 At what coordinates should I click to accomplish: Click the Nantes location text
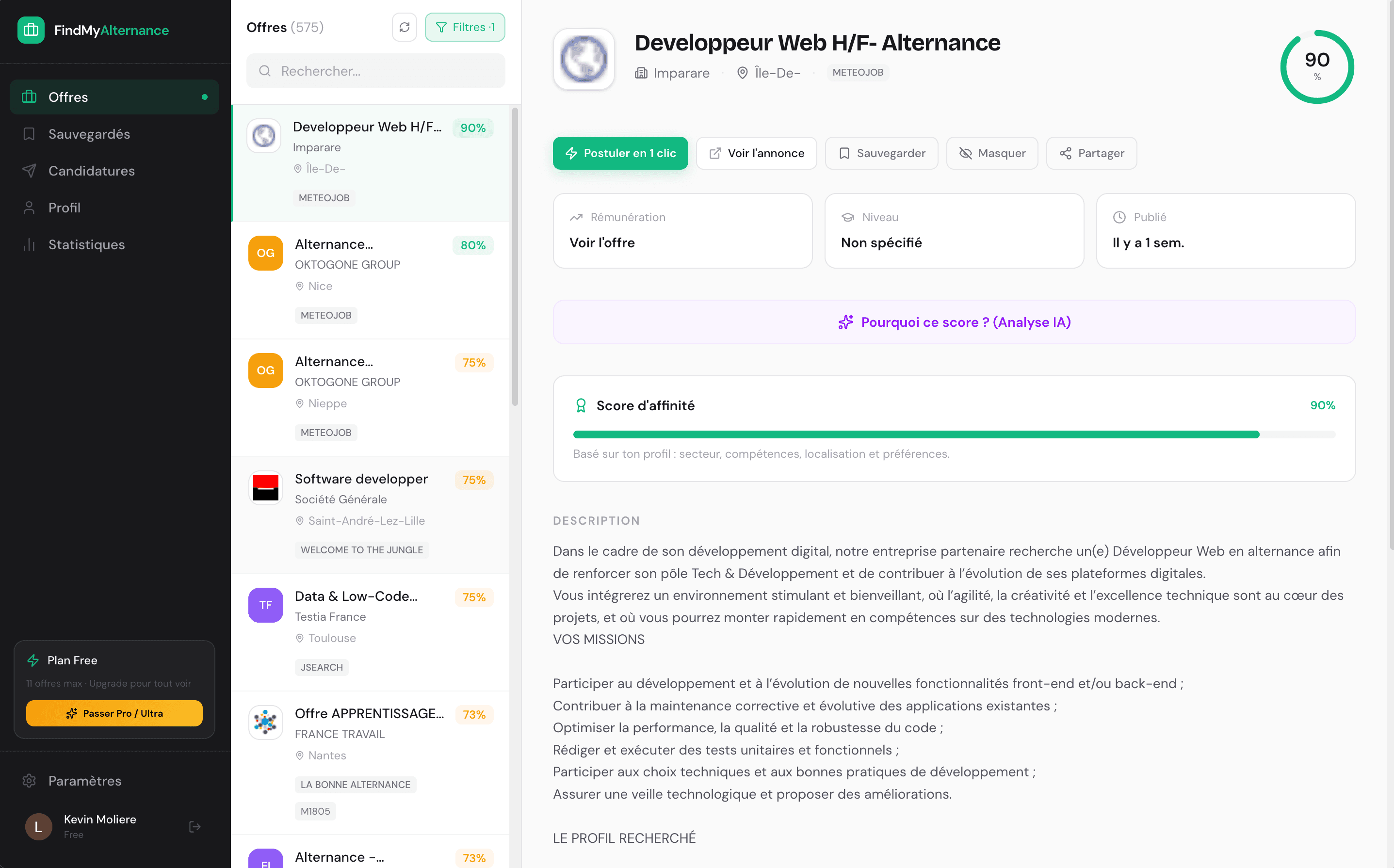pyautogui.click(x=327, y=755)
